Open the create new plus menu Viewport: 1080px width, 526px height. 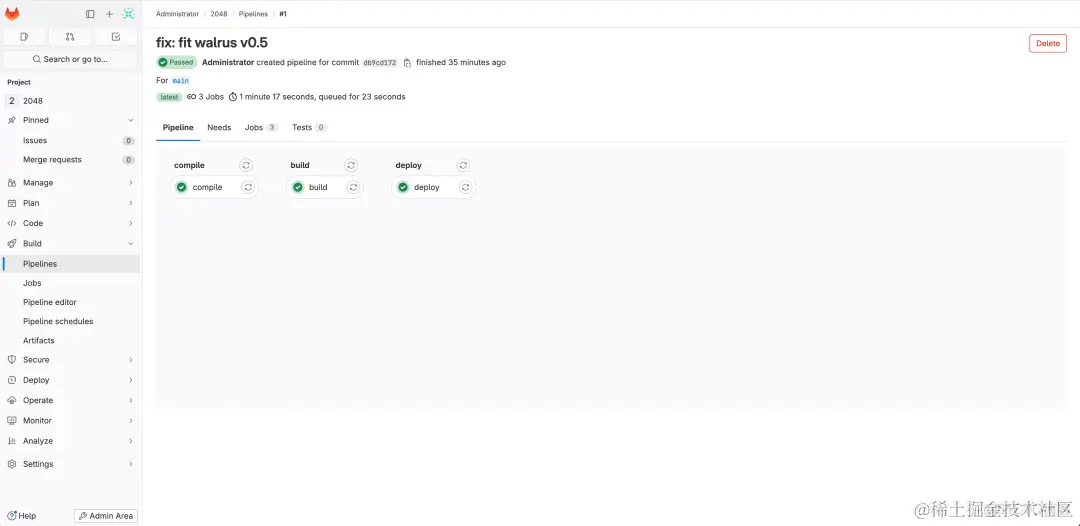point(109,14)
